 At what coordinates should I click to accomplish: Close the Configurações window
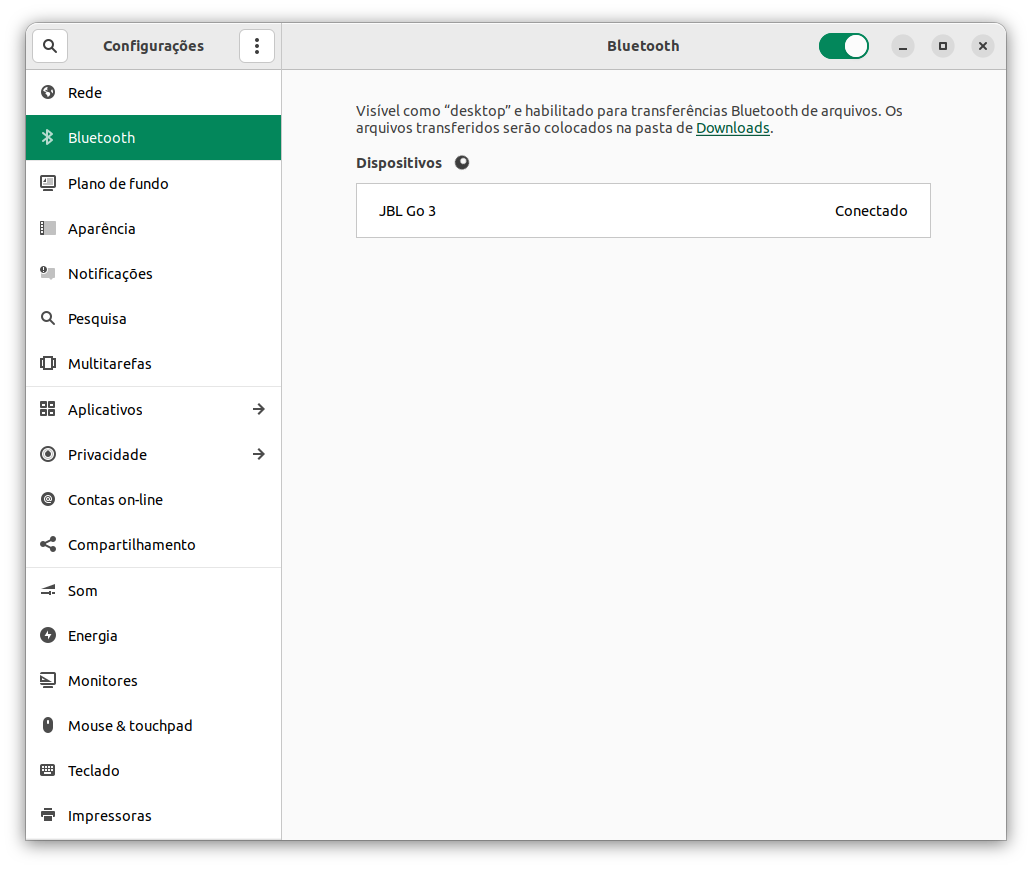pyautogui.click(x=983, y=46)
